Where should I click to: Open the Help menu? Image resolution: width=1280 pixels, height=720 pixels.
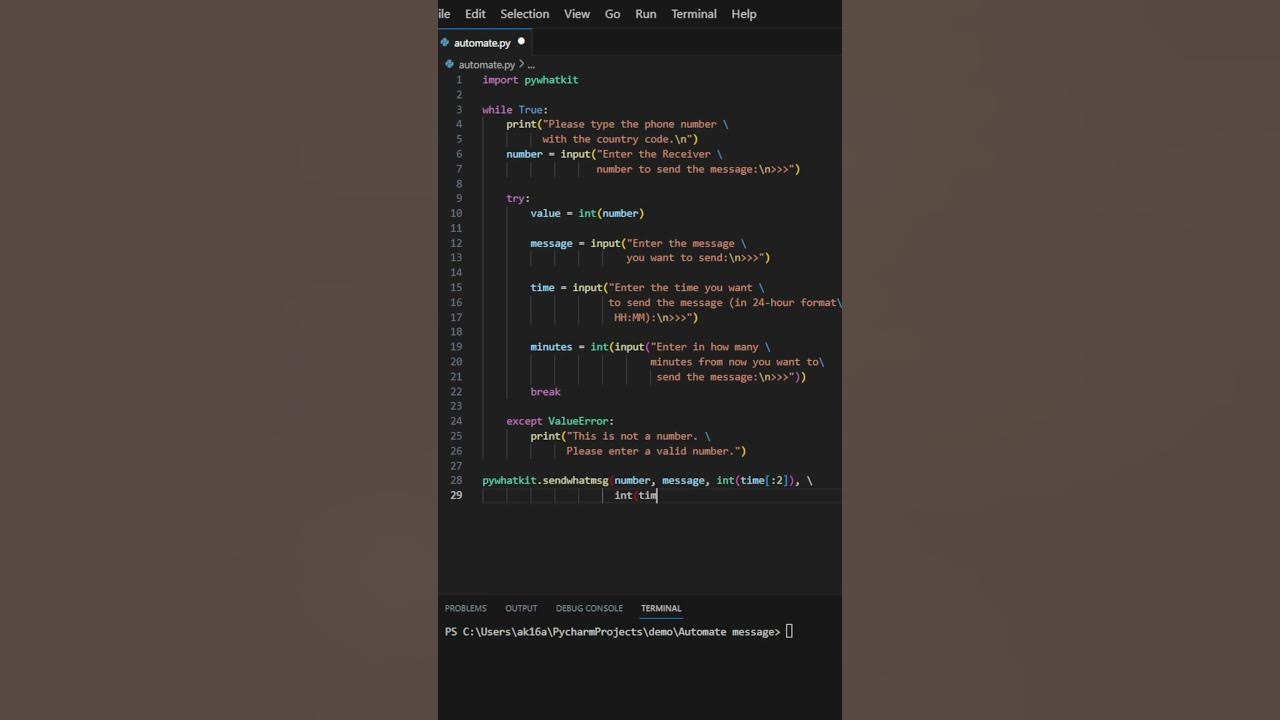pos(744,14)
